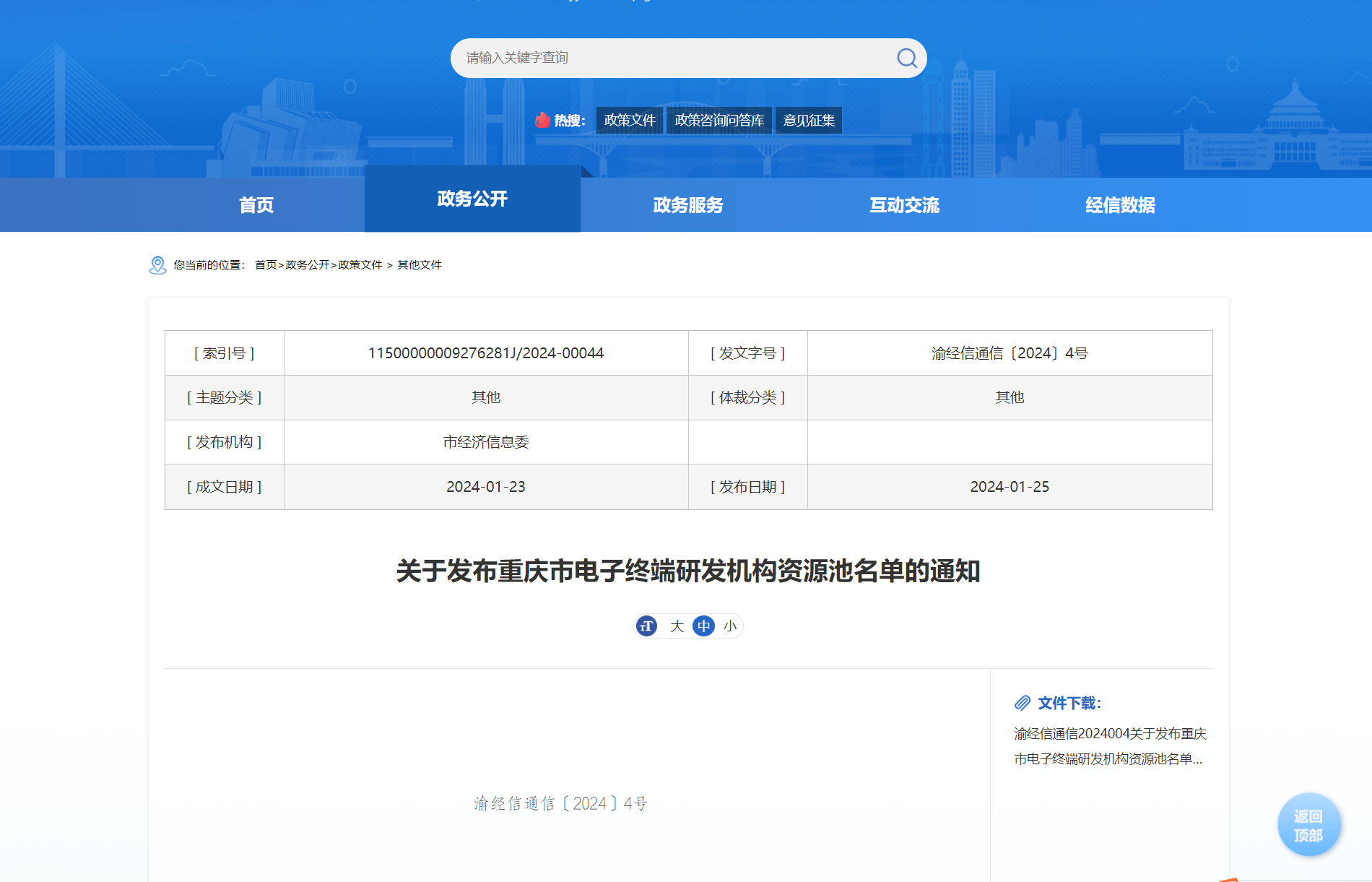Open the 政务公开 navigation tab
Image resolution: width=1372 pixels, height=882 pixels.
pos(472,199)
